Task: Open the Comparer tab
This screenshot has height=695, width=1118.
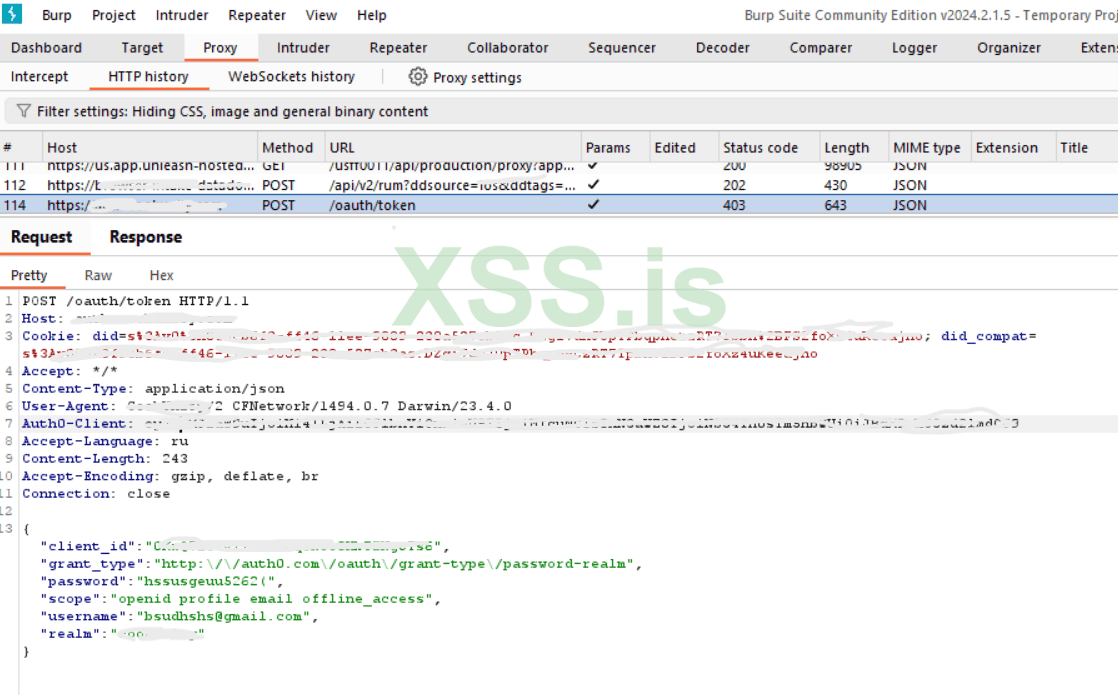Action: (821, 48)
